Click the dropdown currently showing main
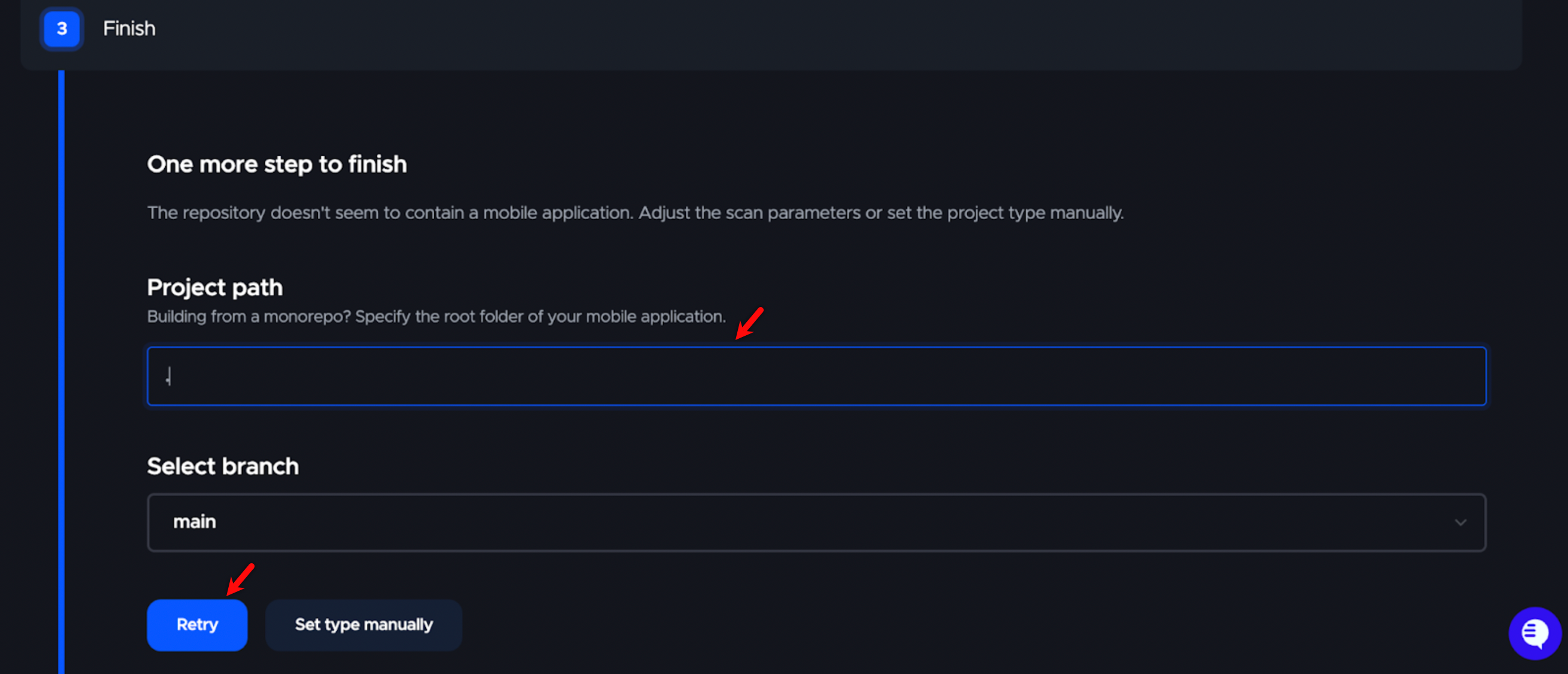Image resolution: width=1568 pixels, height=674 pixels. pos(816,522)
